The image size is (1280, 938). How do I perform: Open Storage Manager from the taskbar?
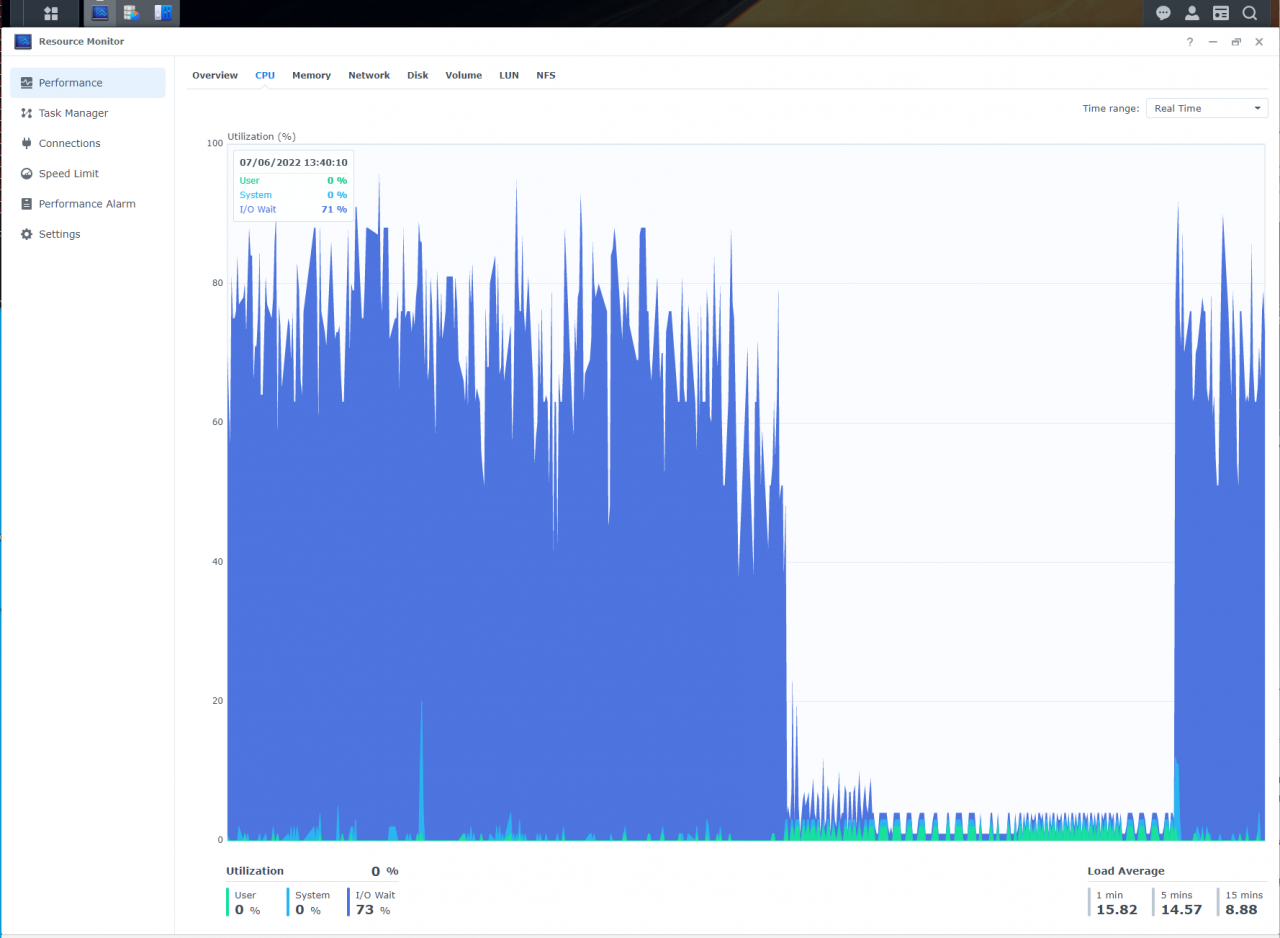coord(131,13)
